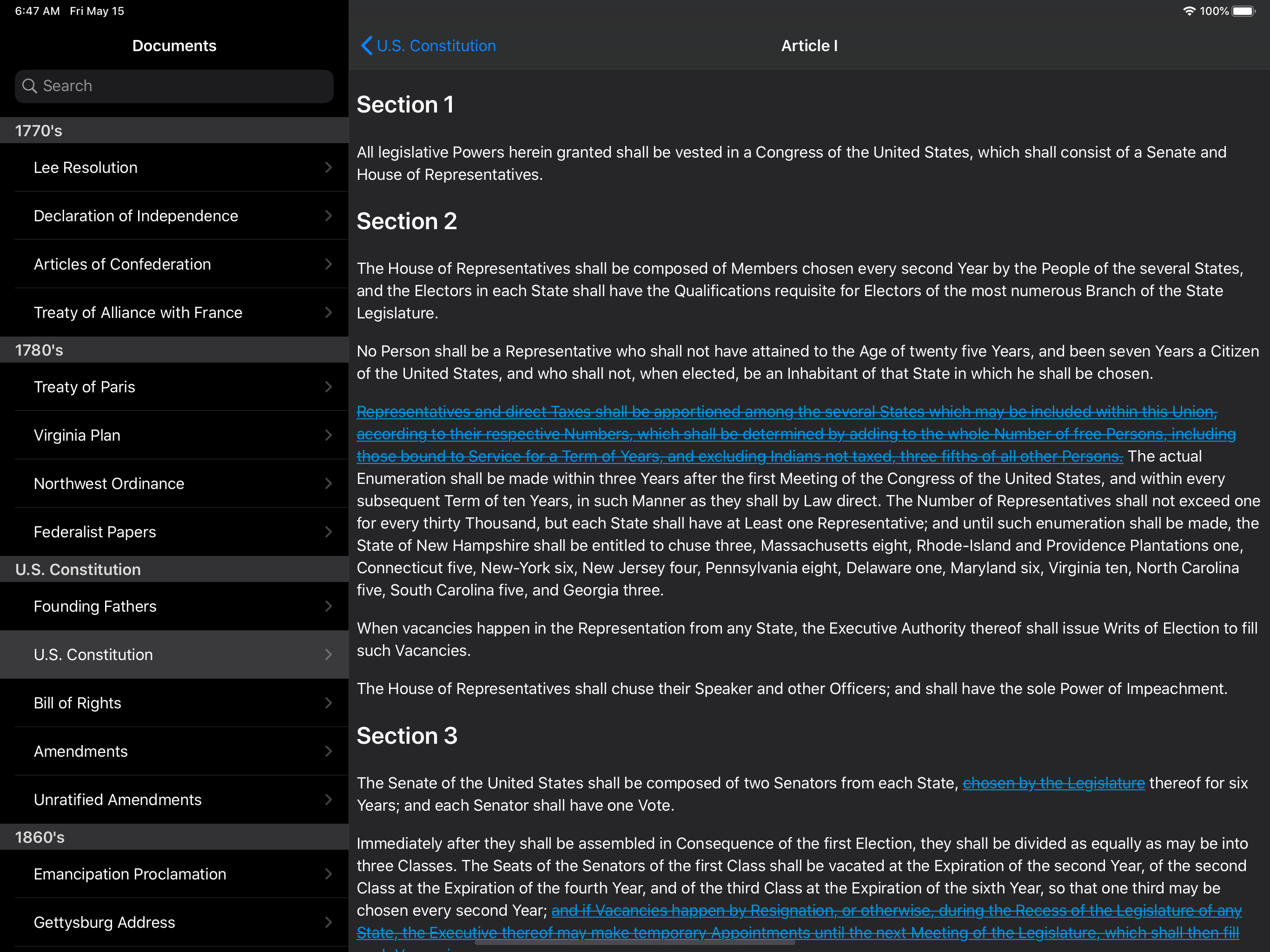
Task: Tap the 1770's section header
Action: [x=174, y=130]
